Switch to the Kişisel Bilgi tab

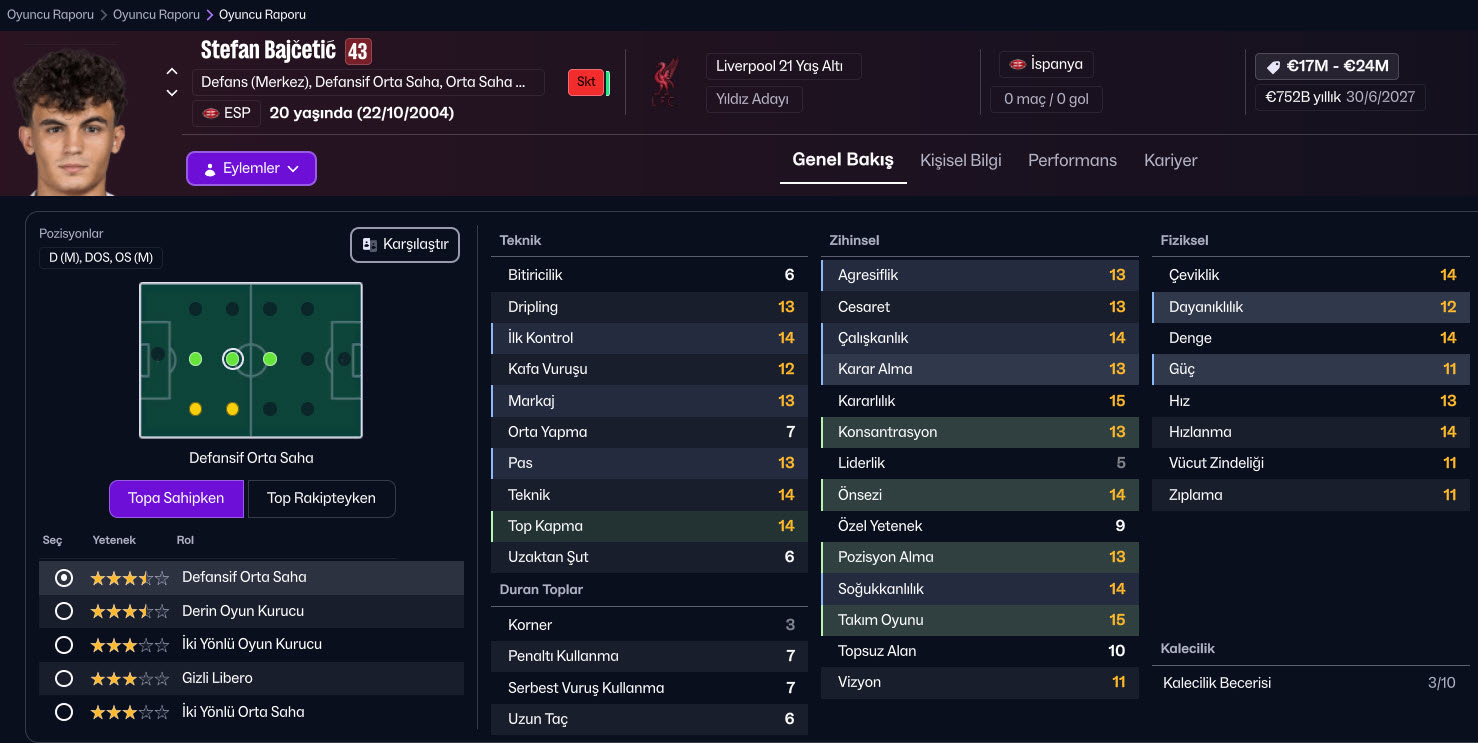point(960,160)
